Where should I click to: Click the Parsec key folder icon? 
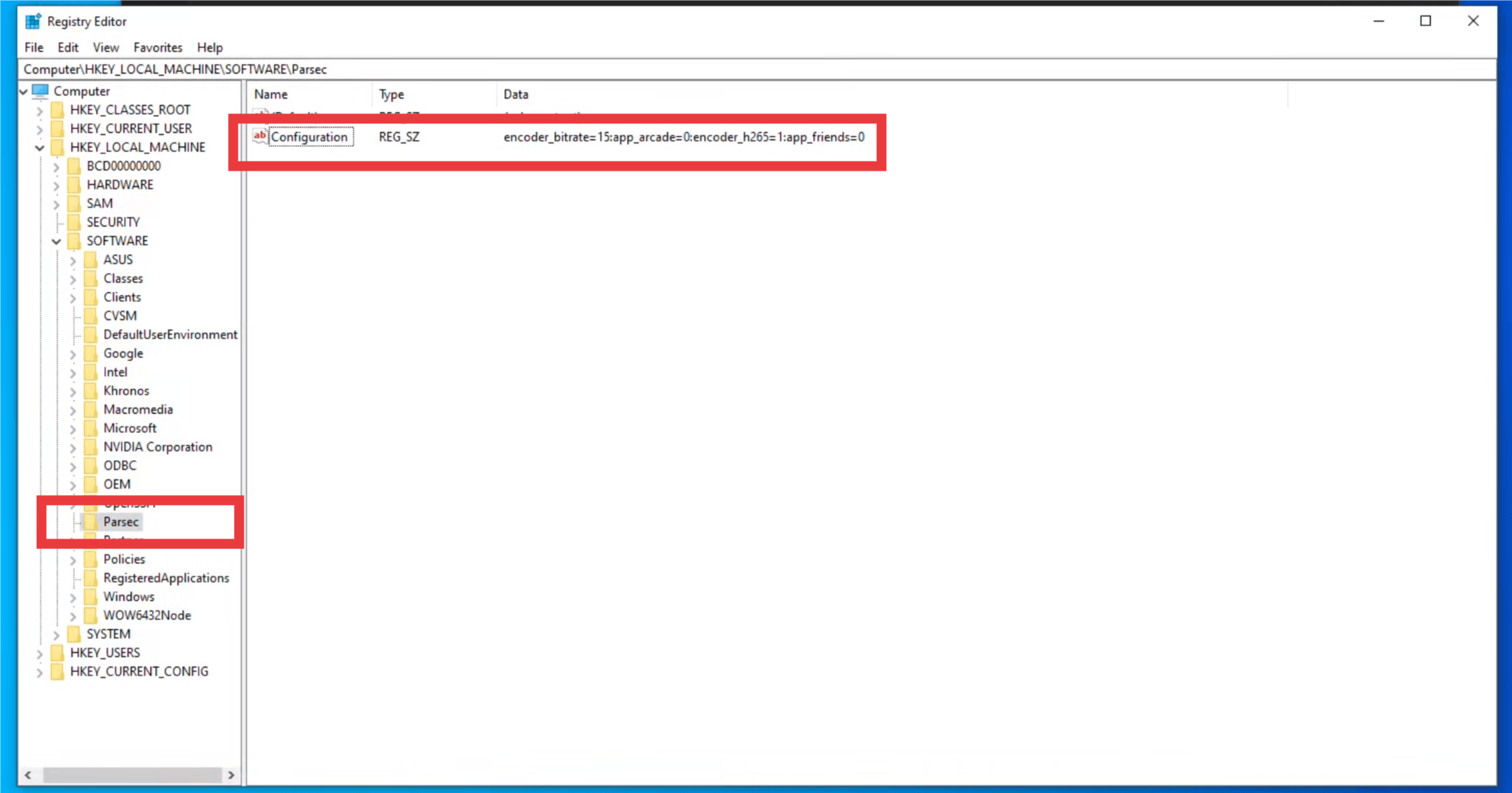(x=91, y=521)
